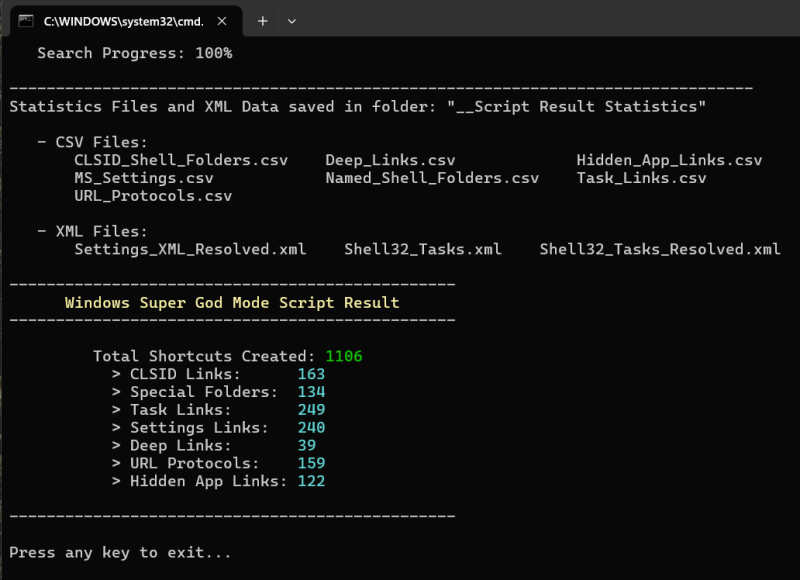
Task: Click Task_Links.csv file name
Action: click(x=641, y=178)
